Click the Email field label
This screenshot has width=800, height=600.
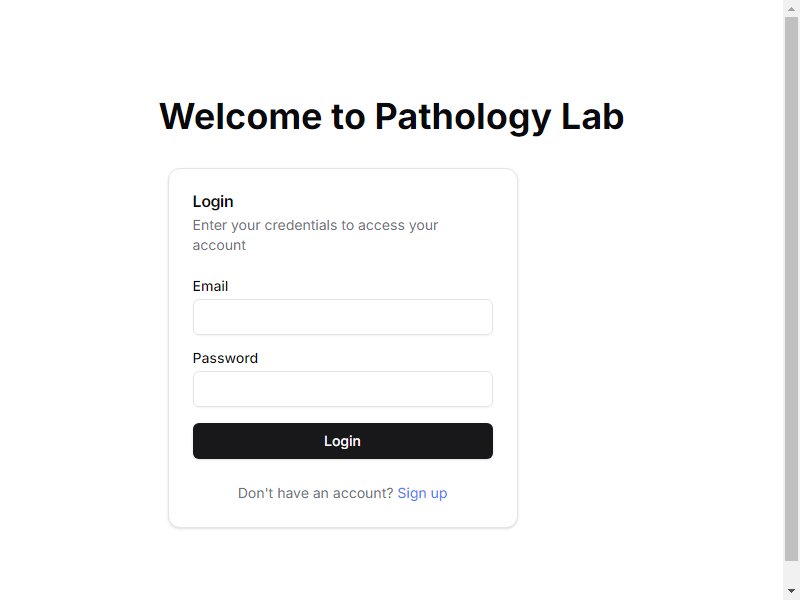coord(210,286)
